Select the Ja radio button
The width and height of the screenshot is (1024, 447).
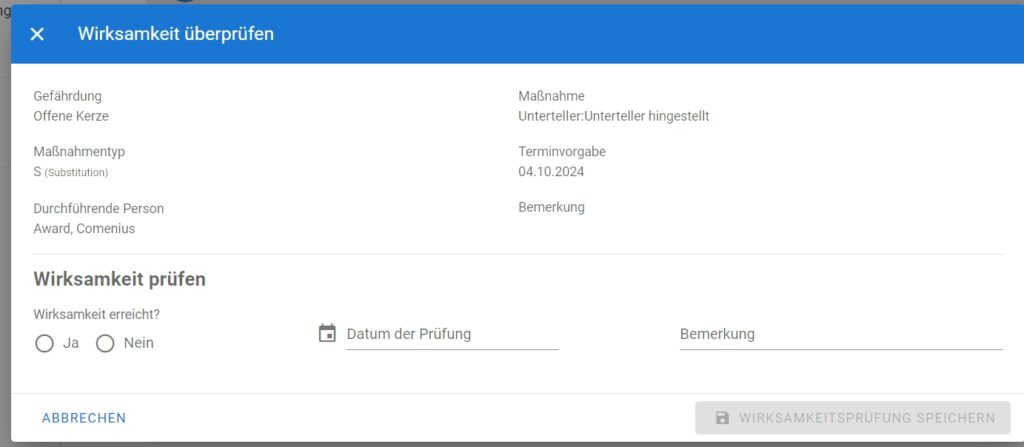[x=44, y=343]
